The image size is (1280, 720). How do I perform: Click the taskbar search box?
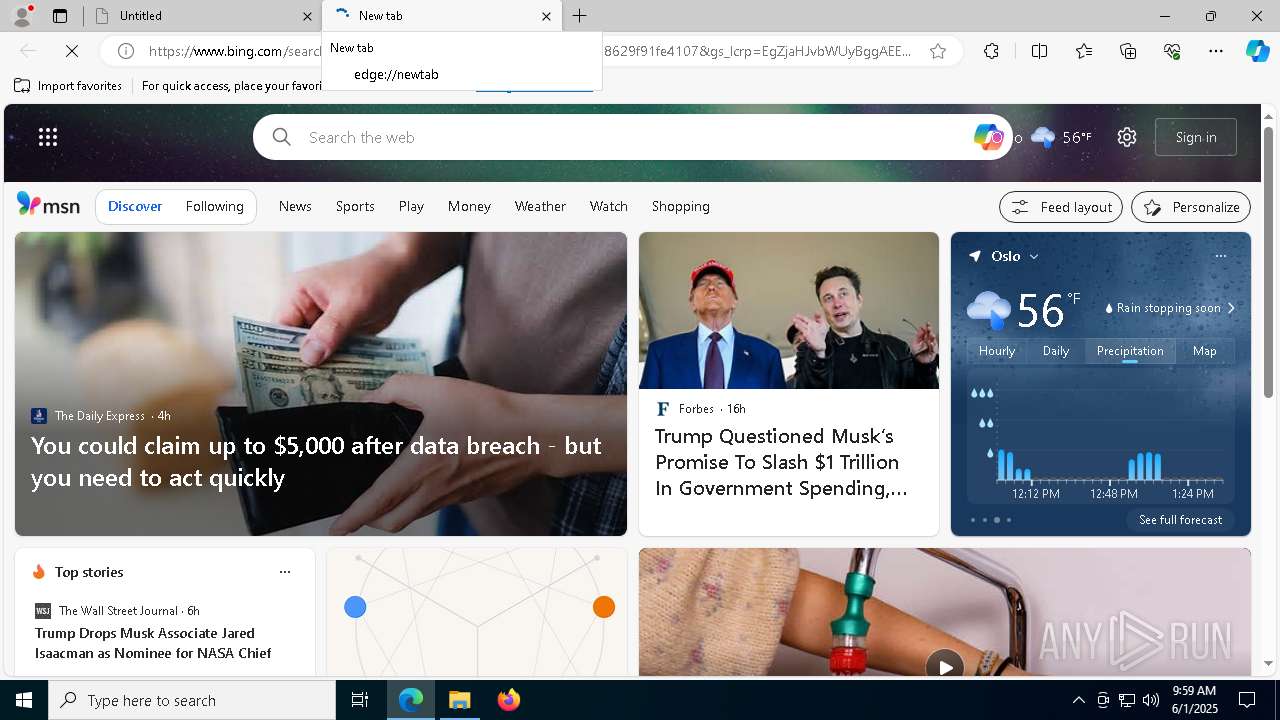pyautogui.click(x=192, y=700)
